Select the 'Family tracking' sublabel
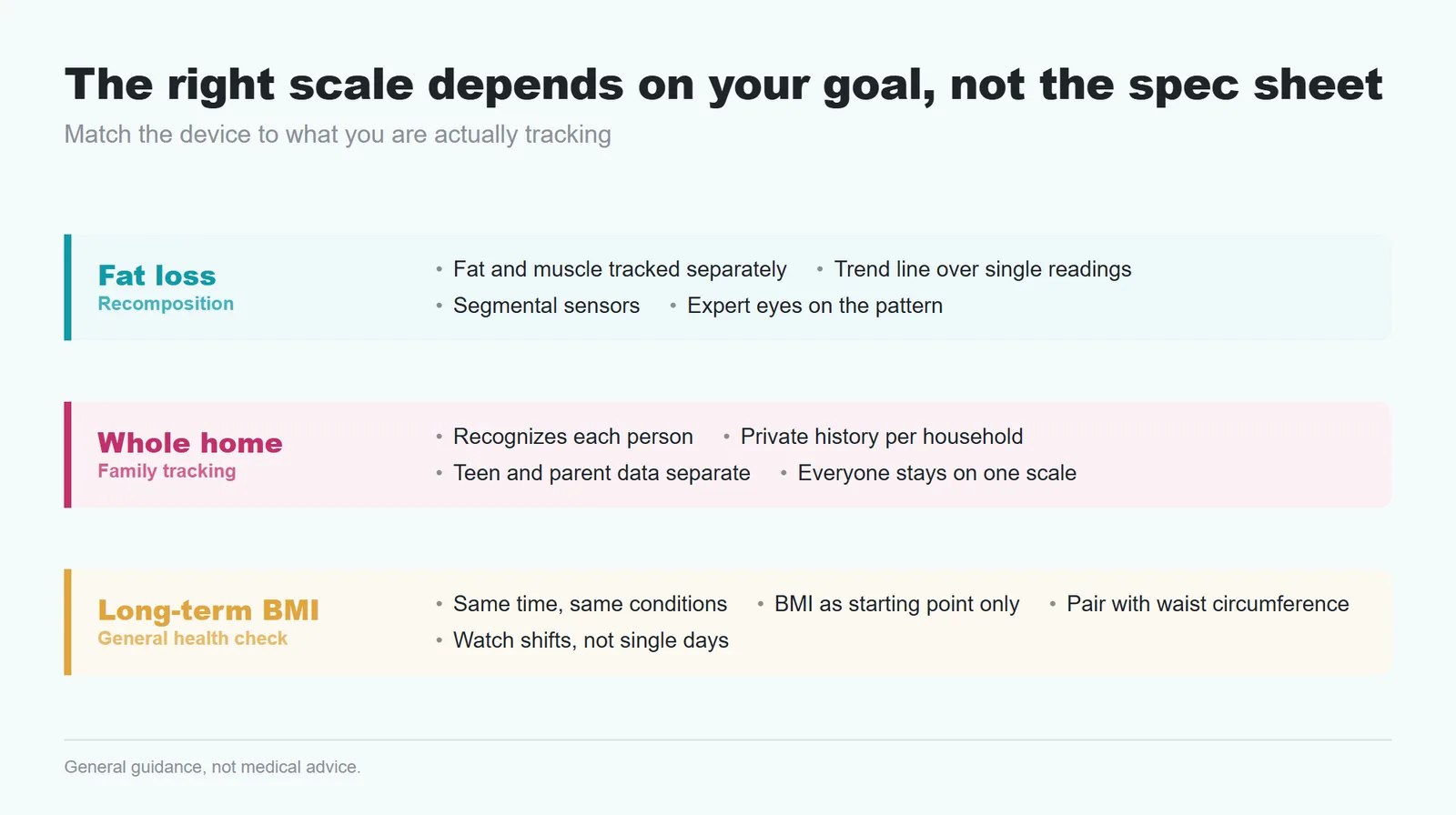This screenshot has height=815, width=1456. click(x=167, y=471)
